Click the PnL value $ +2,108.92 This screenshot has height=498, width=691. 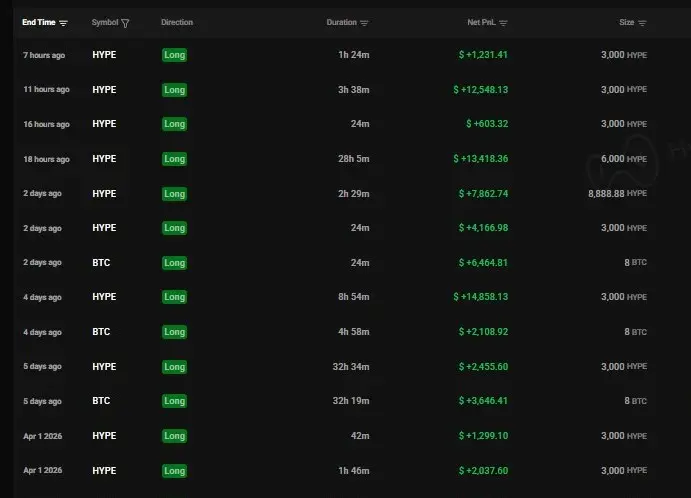tap(483, 331)
